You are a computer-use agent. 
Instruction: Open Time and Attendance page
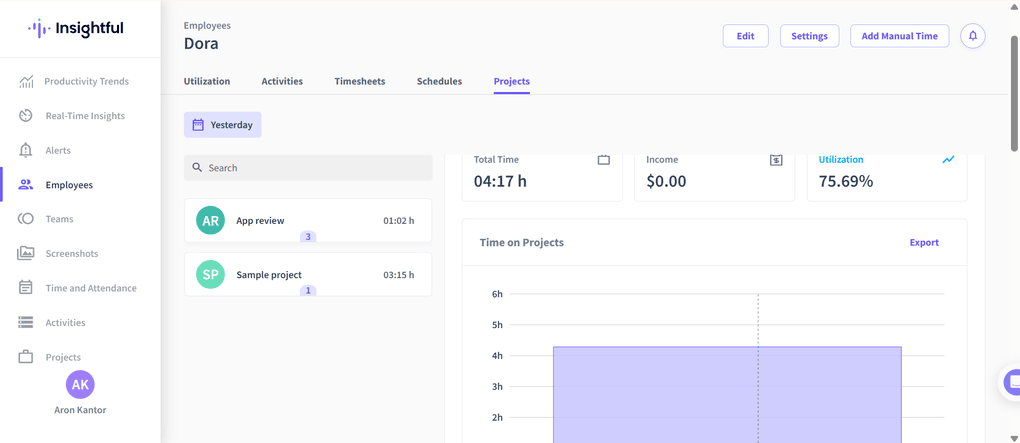point(90,288)
